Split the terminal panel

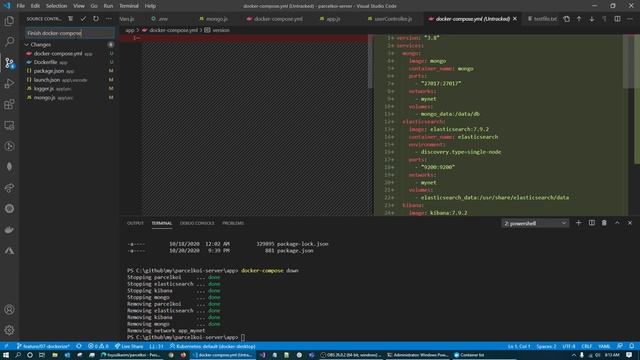(x=591, y=223)
